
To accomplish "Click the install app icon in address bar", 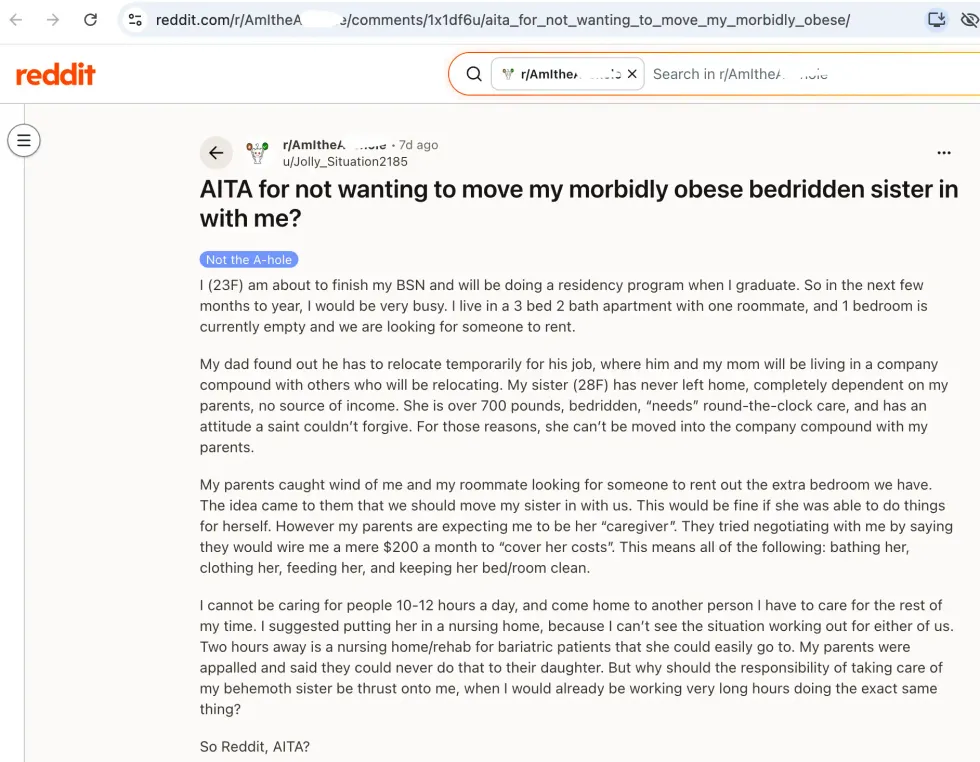I will [x=936, y=20].
